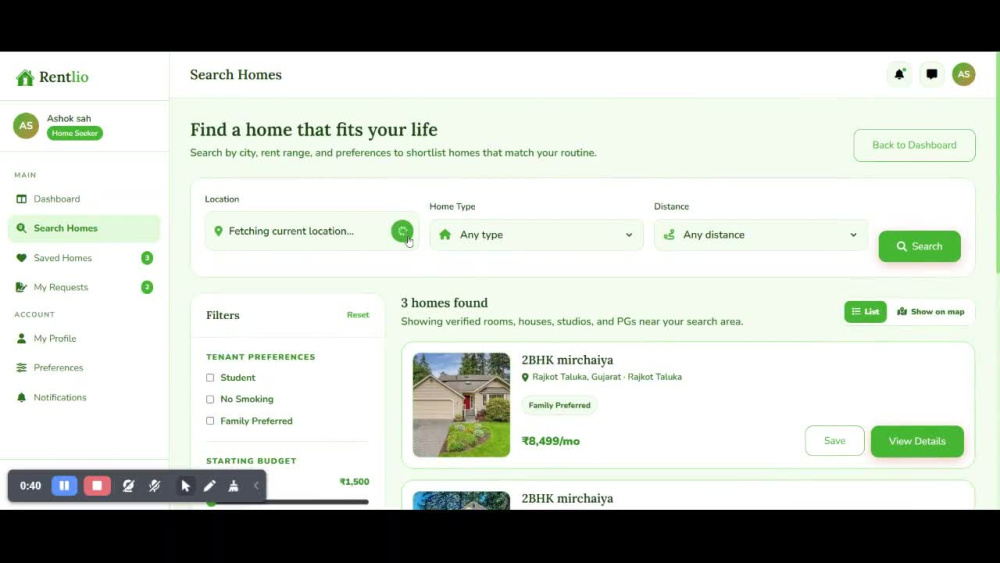1000x563 pixels.
Task: Click the Family Preferred tag on listing
Action: 559,406
